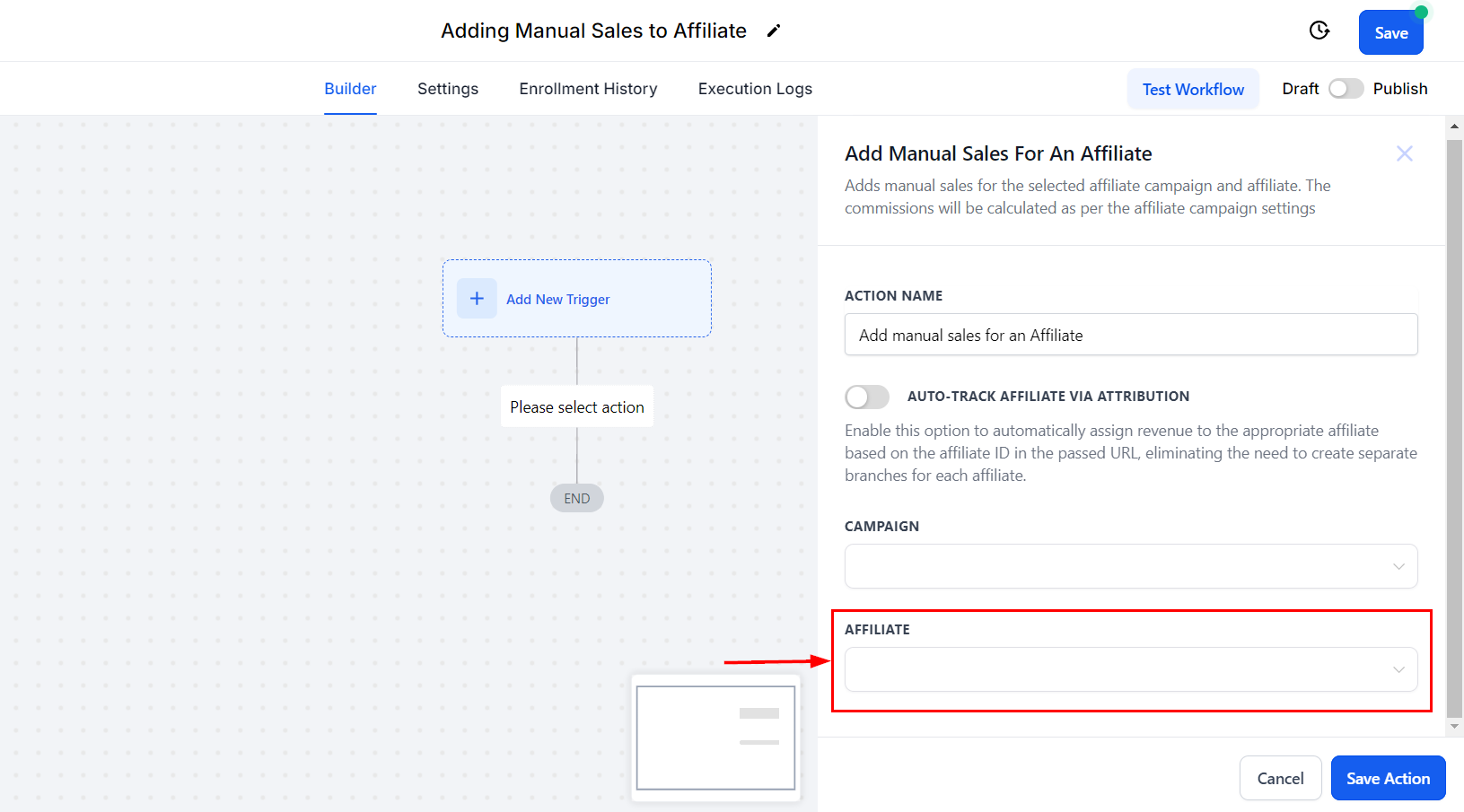Click the canvas minimap thumbnail
Image resolution: width=1464 pixels, height=812 pixels.
point(715,738)
